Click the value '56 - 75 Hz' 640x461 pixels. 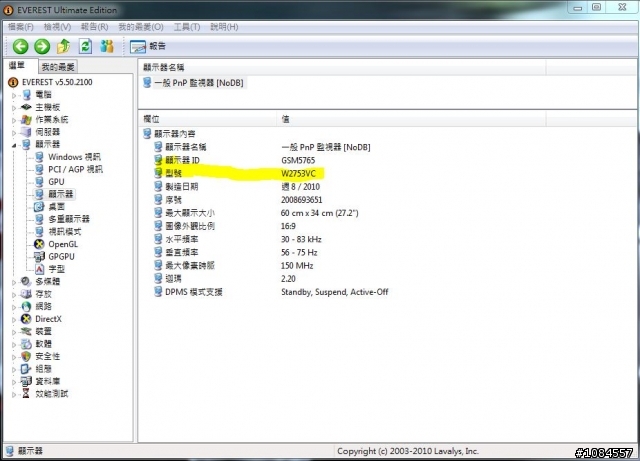(x=299, y=252)
